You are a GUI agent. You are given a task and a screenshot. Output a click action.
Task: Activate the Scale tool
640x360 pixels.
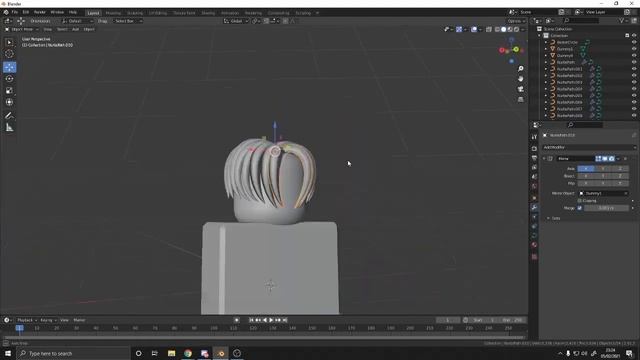pyautogui.click(x=9, y=91)
